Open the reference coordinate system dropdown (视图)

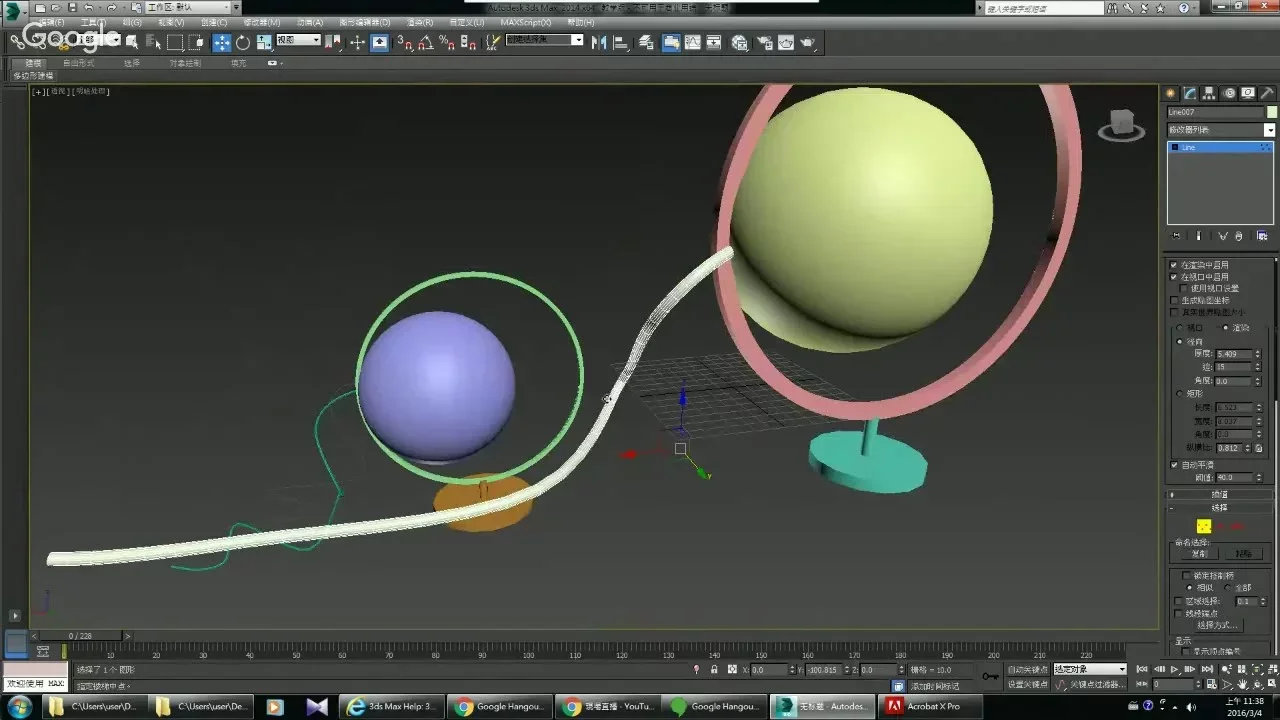298,41
